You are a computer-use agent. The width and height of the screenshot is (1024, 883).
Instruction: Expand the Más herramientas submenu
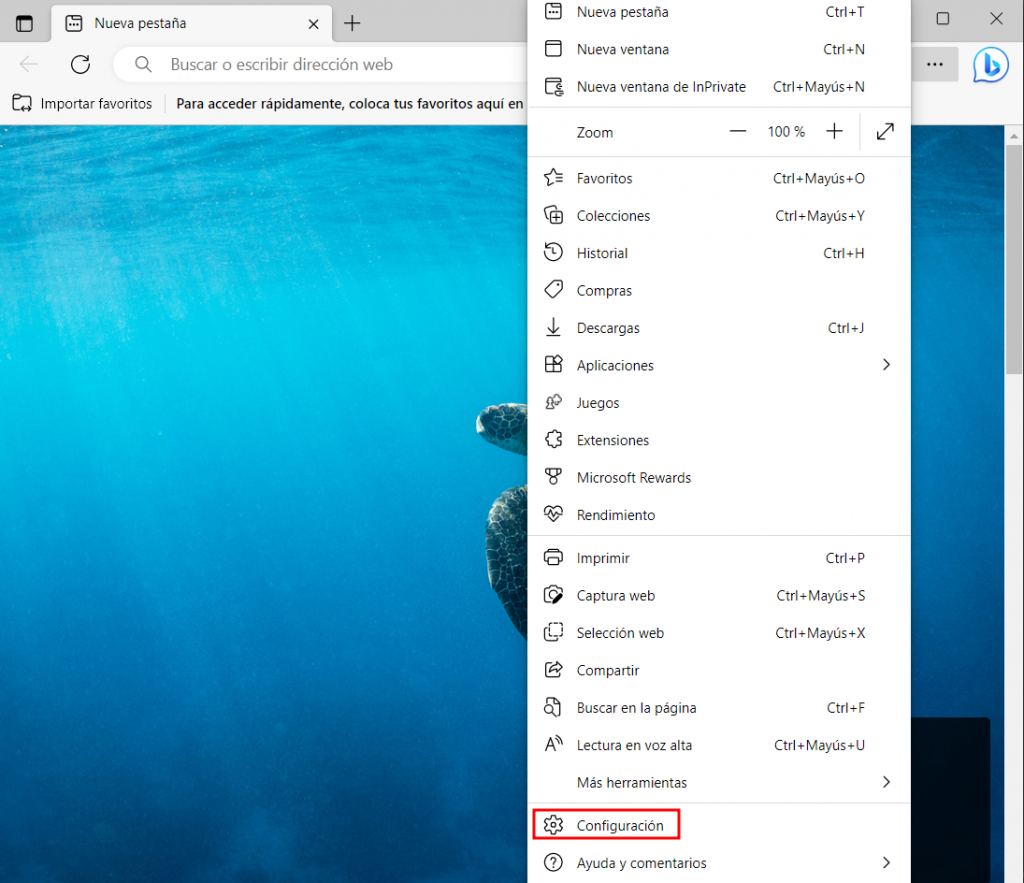pyautogui.click(x=885, y=782)
